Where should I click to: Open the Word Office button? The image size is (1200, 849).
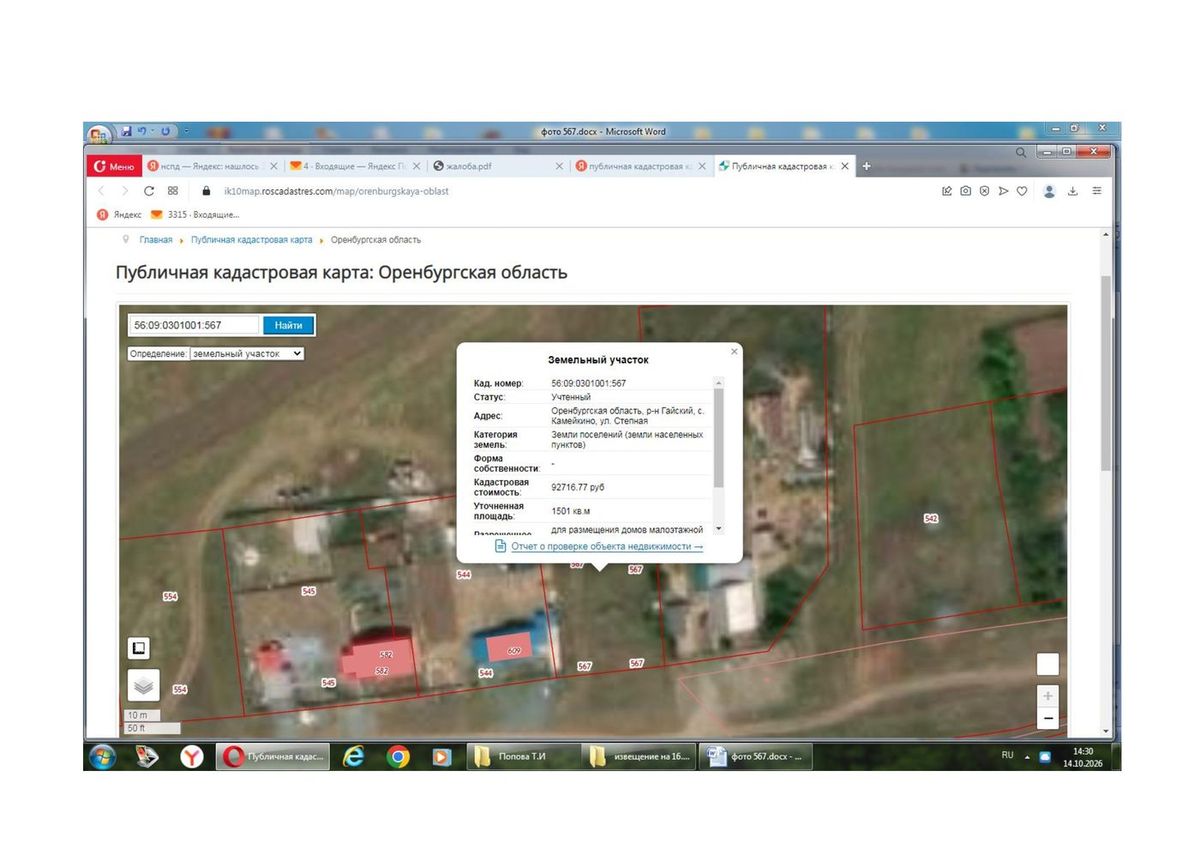click(x=99, y=133)
